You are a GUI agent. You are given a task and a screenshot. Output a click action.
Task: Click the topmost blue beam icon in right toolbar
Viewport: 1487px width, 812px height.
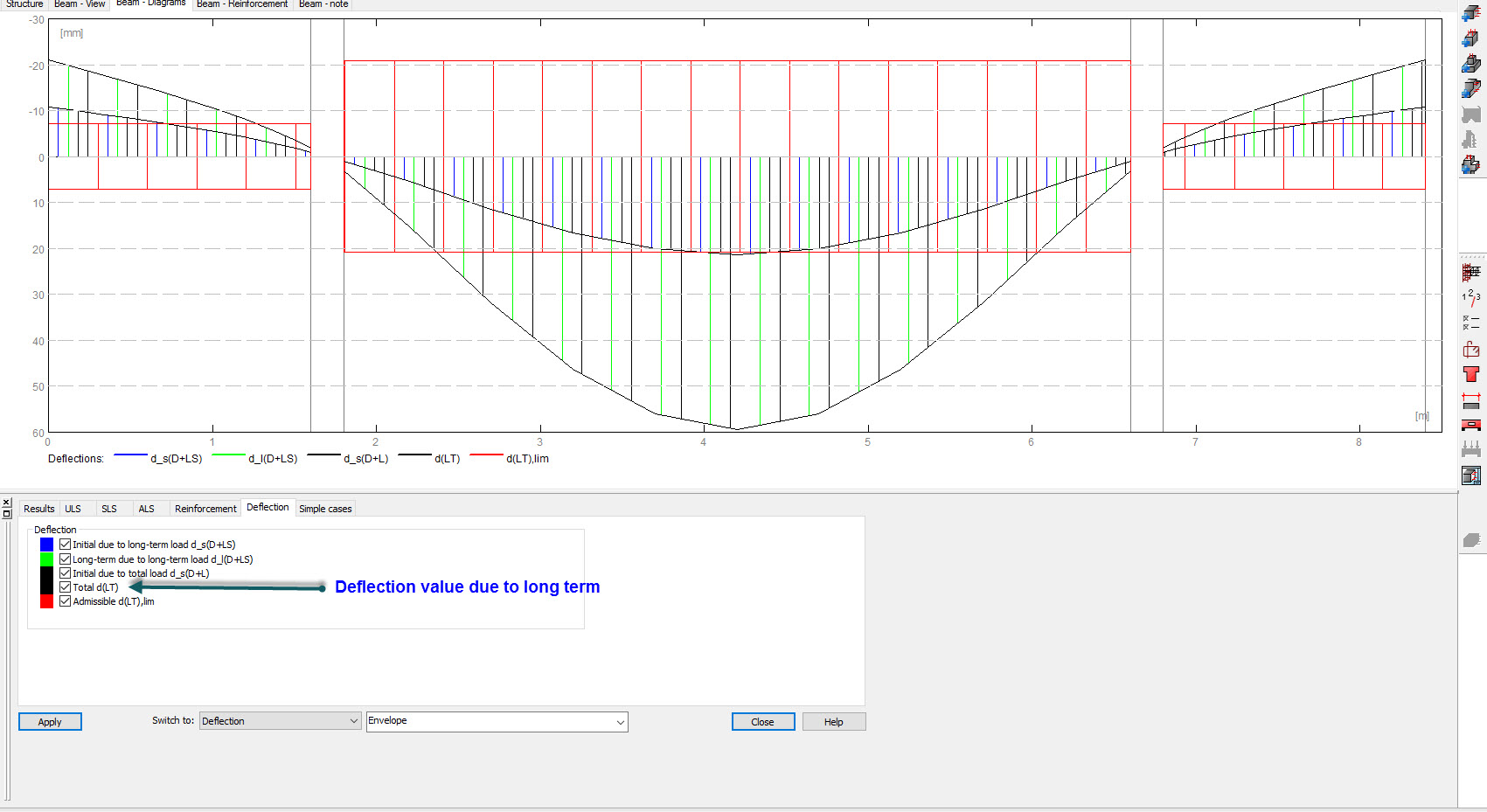pyautogui.click(x=1471, y=13)
